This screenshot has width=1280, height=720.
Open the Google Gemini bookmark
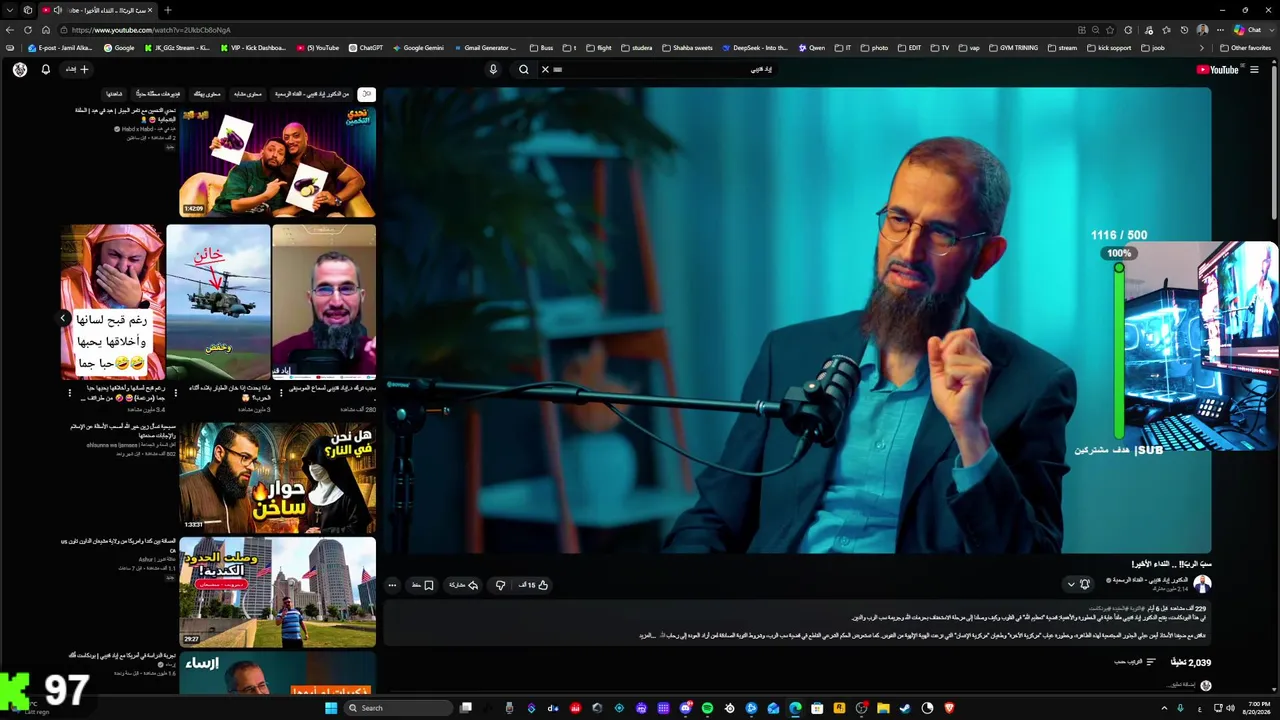418,48
